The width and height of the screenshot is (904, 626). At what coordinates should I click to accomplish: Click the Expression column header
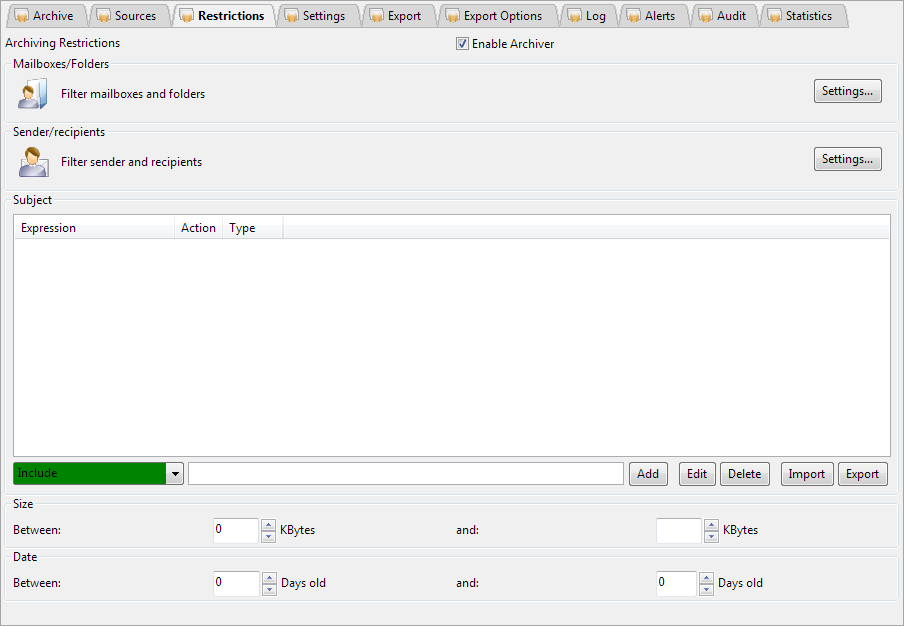(95, 228)
